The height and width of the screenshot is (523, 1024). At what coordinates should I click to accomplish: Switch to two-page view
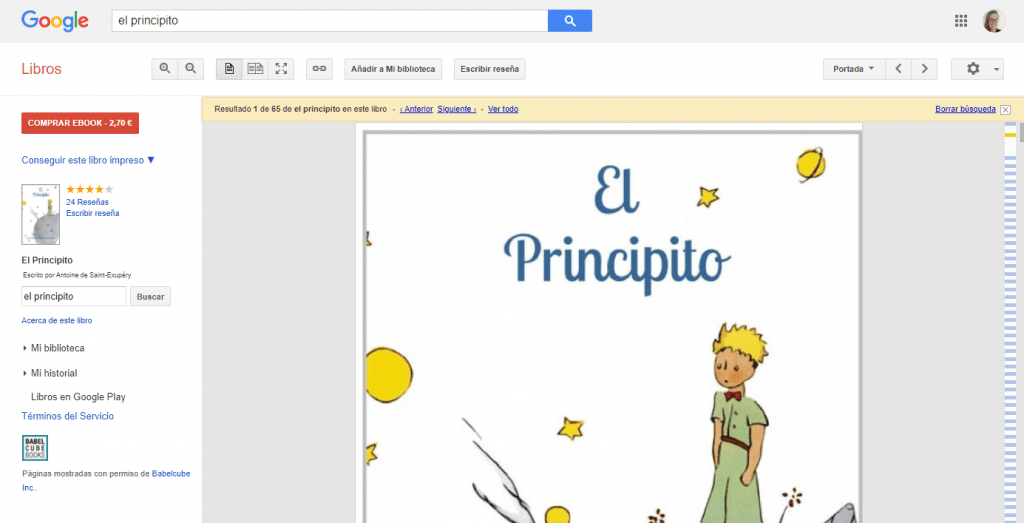click(255, 69)
